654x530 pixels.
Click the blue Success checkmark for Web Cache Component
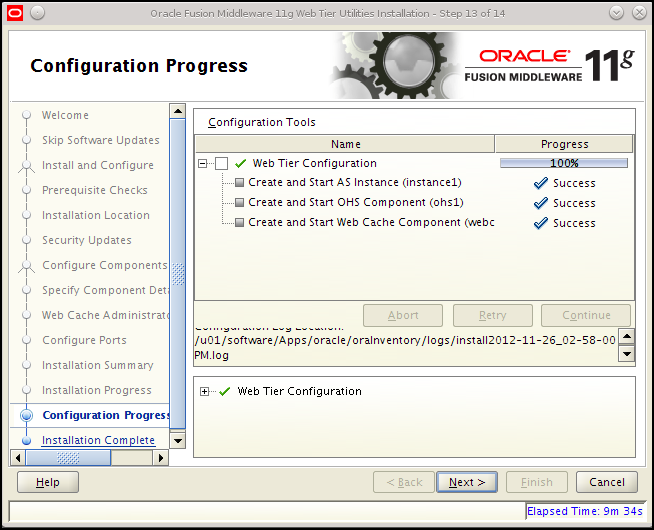click(541, 223)
